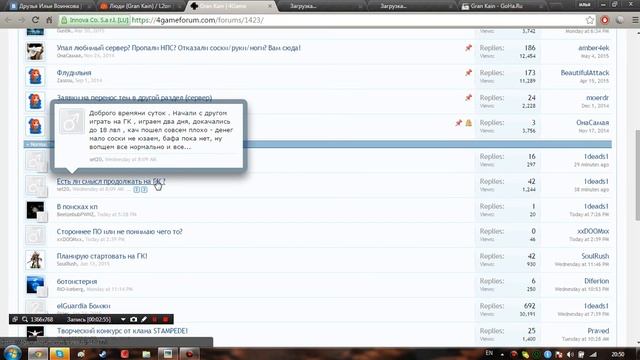This screenshot has height=360, width=640.
Task: Select the pencil draw tool in recorder bar
Action: (x=144, y=319)
